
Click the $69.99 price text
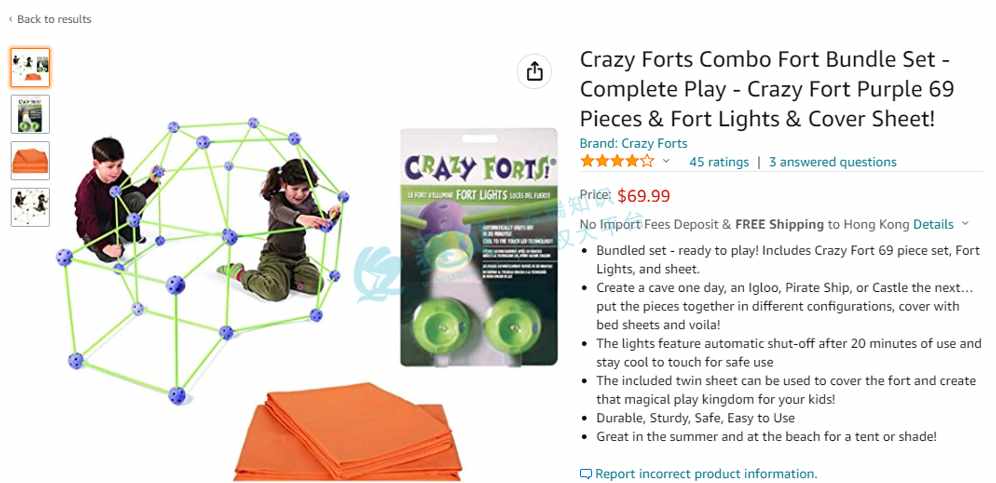pyautogui.click(x=643, y=196)
